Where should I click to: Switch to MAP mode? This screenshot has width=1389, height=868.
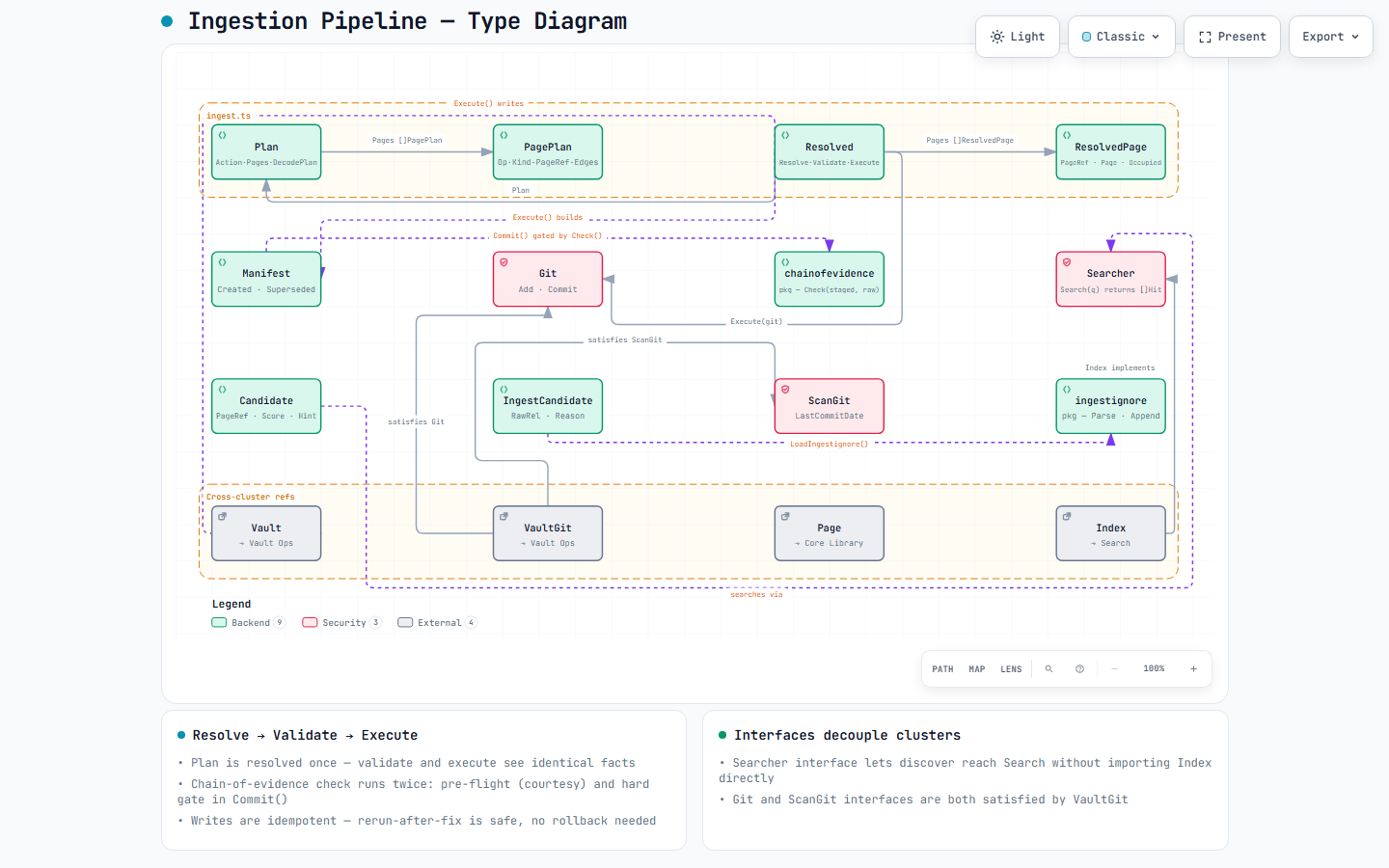pos(977,669)
